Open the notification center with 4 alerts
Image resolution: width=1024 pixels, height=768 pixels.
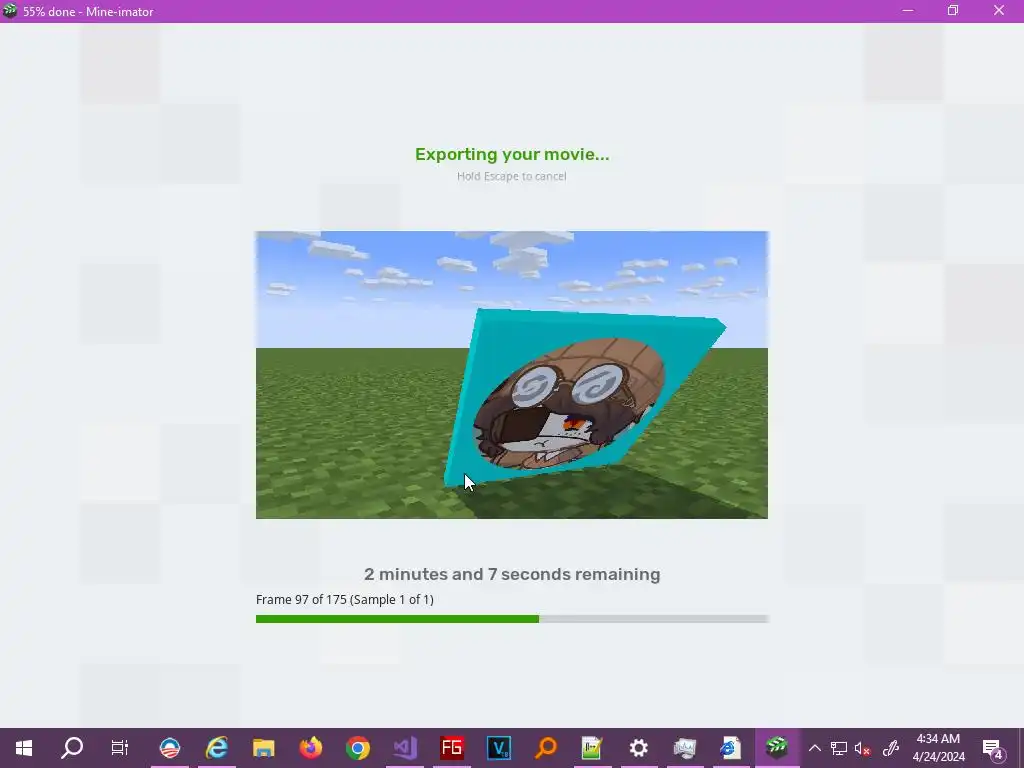[x=993, y=748]
